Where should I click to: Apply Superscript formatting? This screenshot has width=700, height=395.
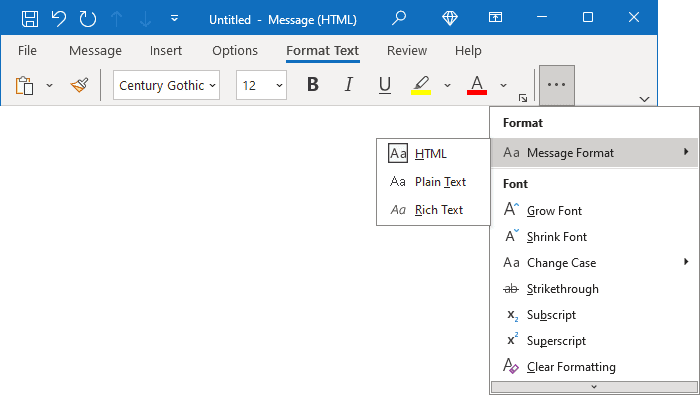click(x=594, y=341)
